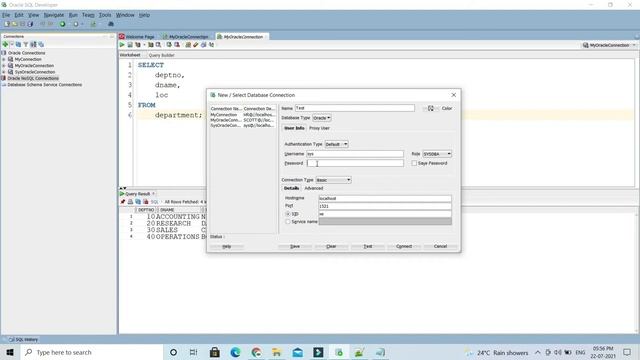Click the MyConnection database icon in tree
Image resolution: width=640 pixels, height=360 pixels.
[x=11, y=59]
